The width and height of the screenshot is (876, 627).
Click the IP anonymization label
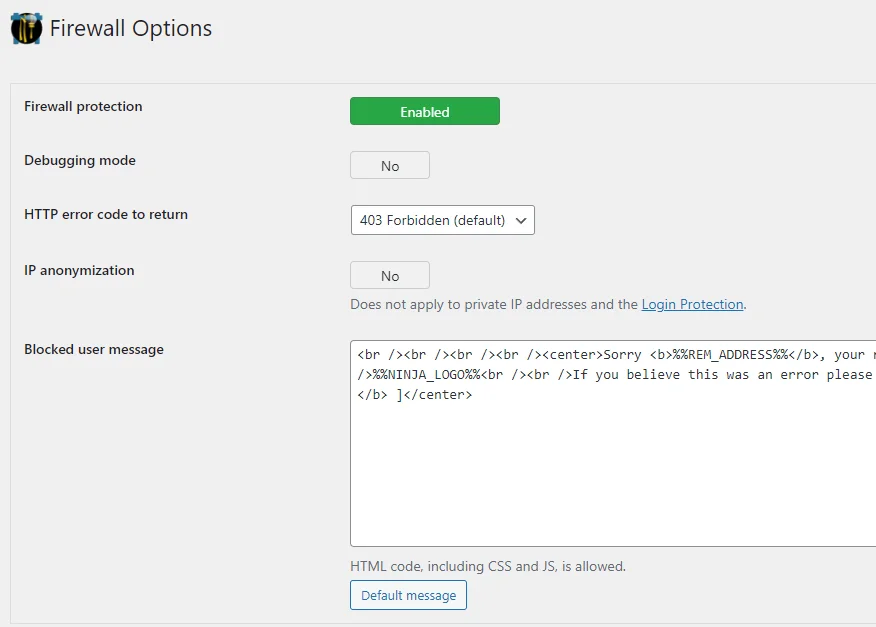tap(79, 270)
